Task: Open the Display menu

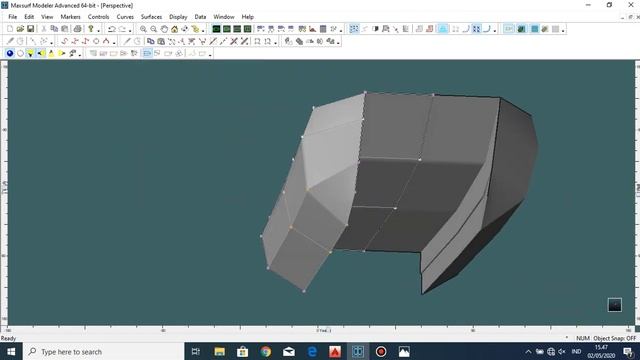Action: coord(178,17)
